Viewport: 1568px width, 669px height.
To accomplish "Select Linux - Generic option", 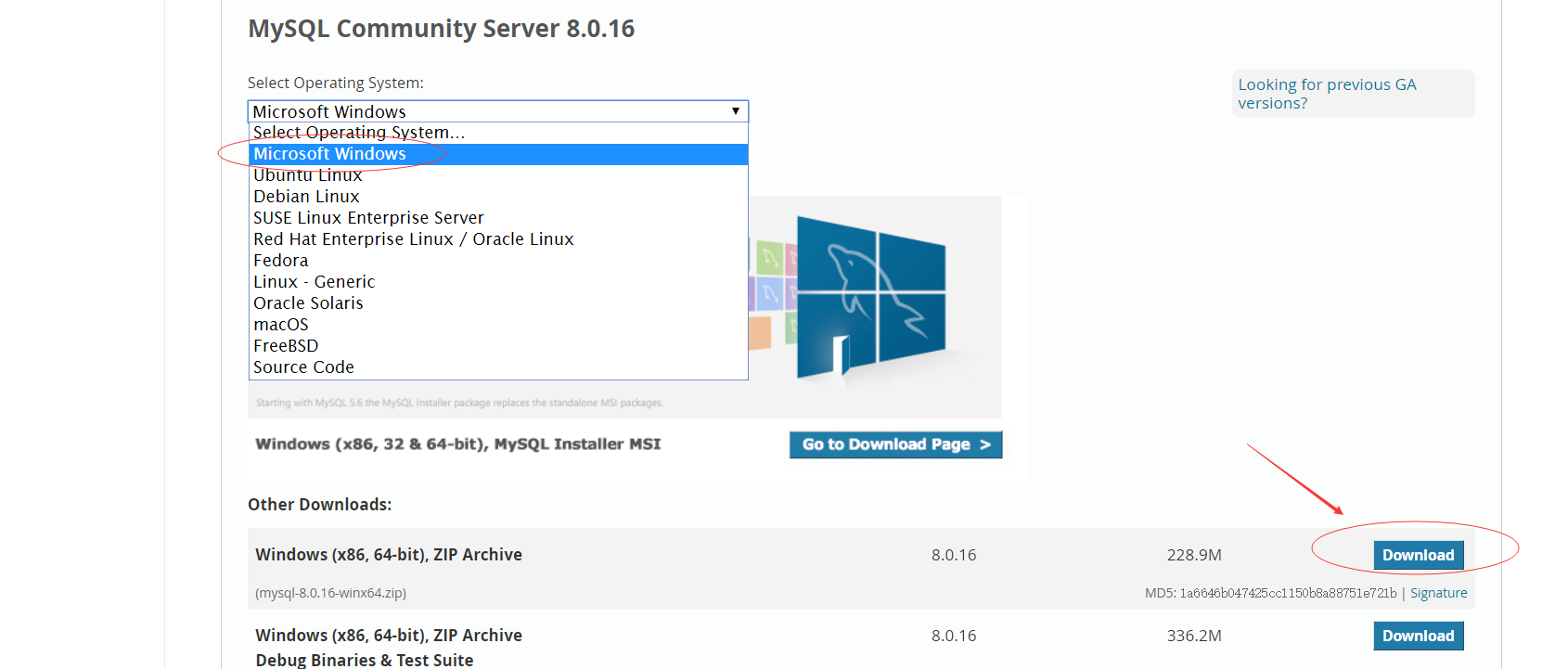I will click(x=498, y=282).
